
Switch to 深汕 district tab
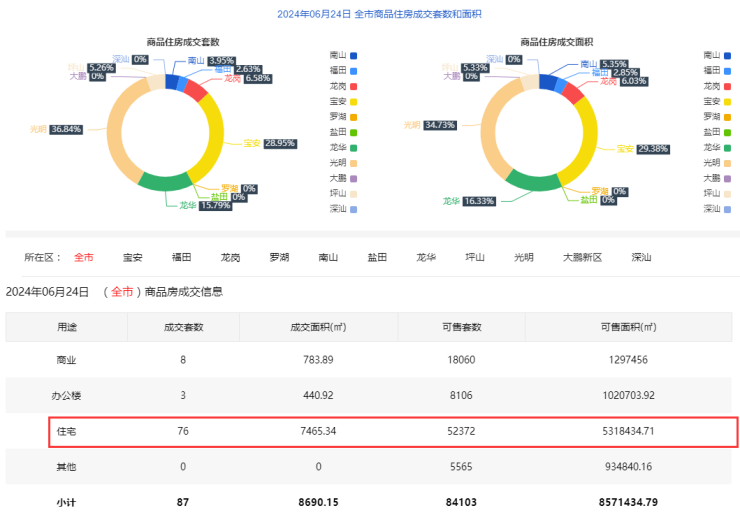(x=641, y=257)
